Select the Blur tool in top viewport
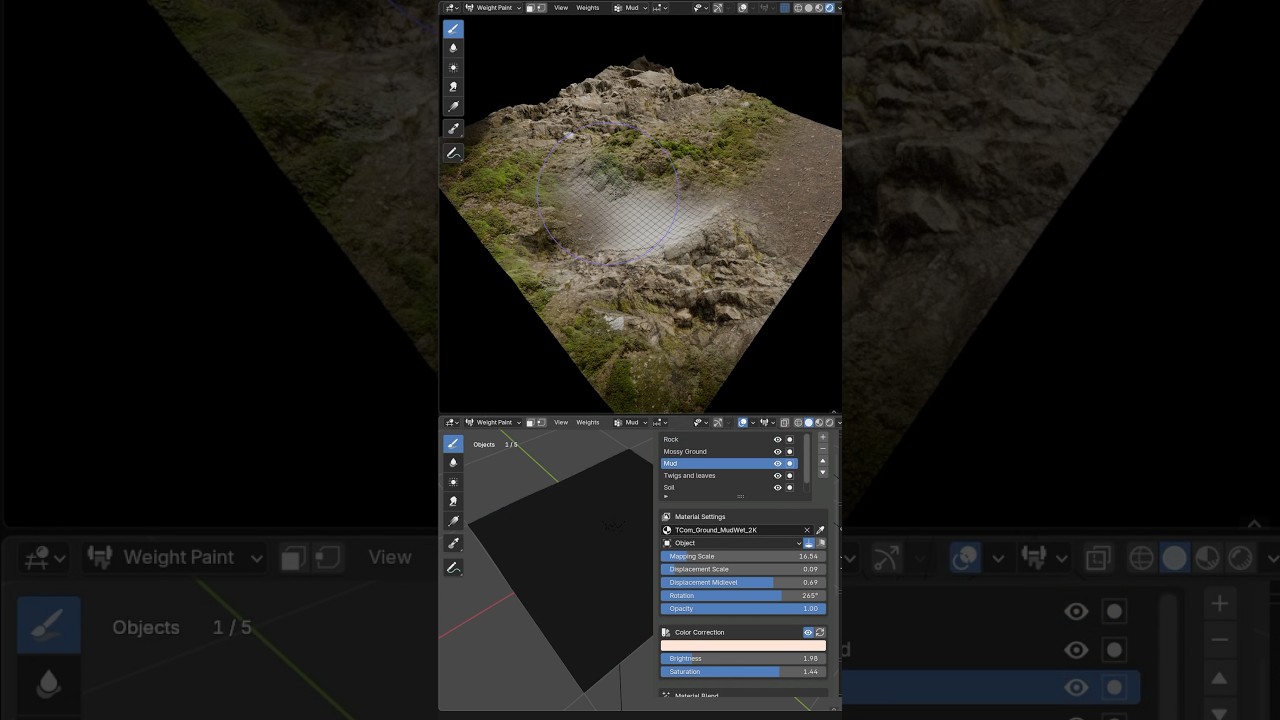This screenshot has height=720, width=1280. point(453,48)
